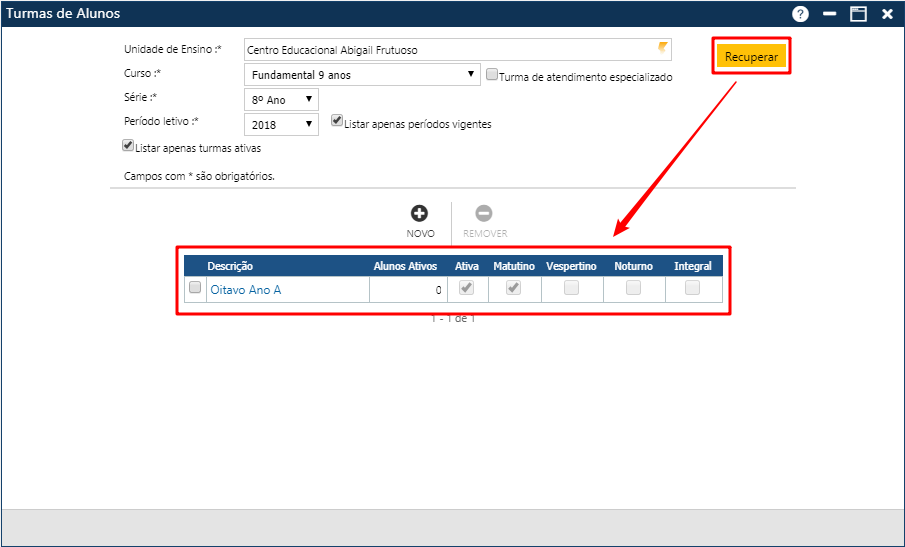
Task: Click the Unidade de Ensino lookup icon
Action: pyautogui.click(x=661, y=48)
